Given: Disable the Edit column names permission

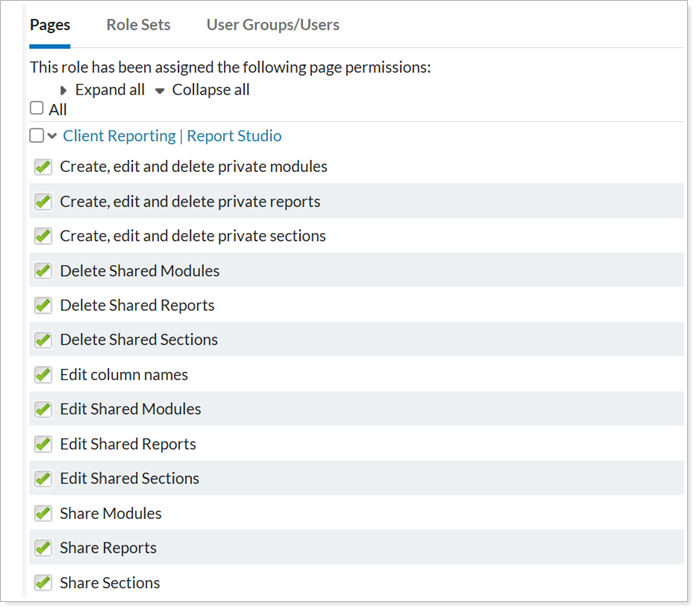Looking at the screenshot, I should [x=43, y=375].
